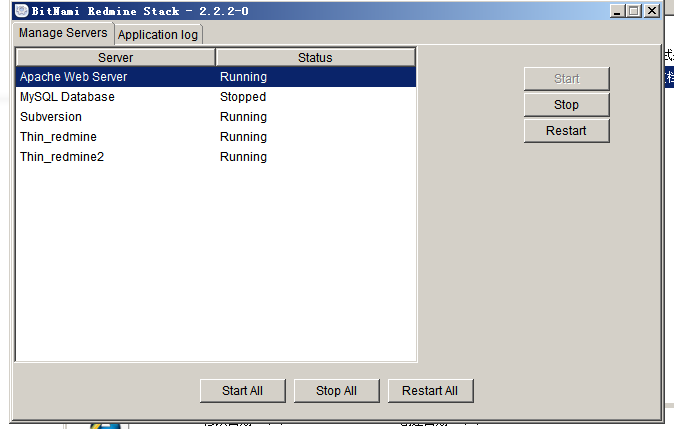This screenshot has height=429, width=674.
Task: Stop all servers with Stop All
Action: coord(337,391)
